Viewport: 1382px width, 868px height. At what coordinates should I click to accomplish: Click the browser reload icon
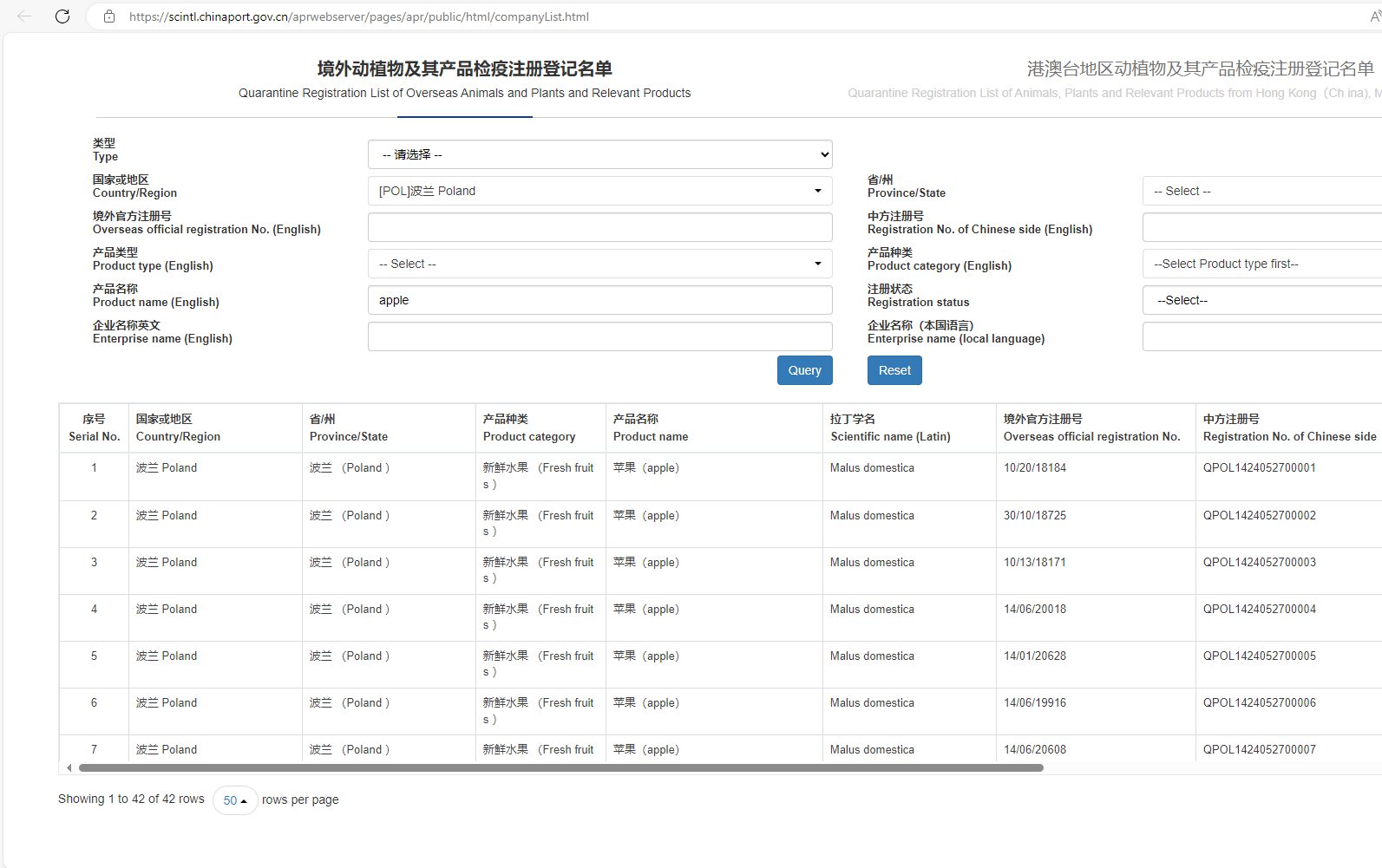[x=62, y=16]
